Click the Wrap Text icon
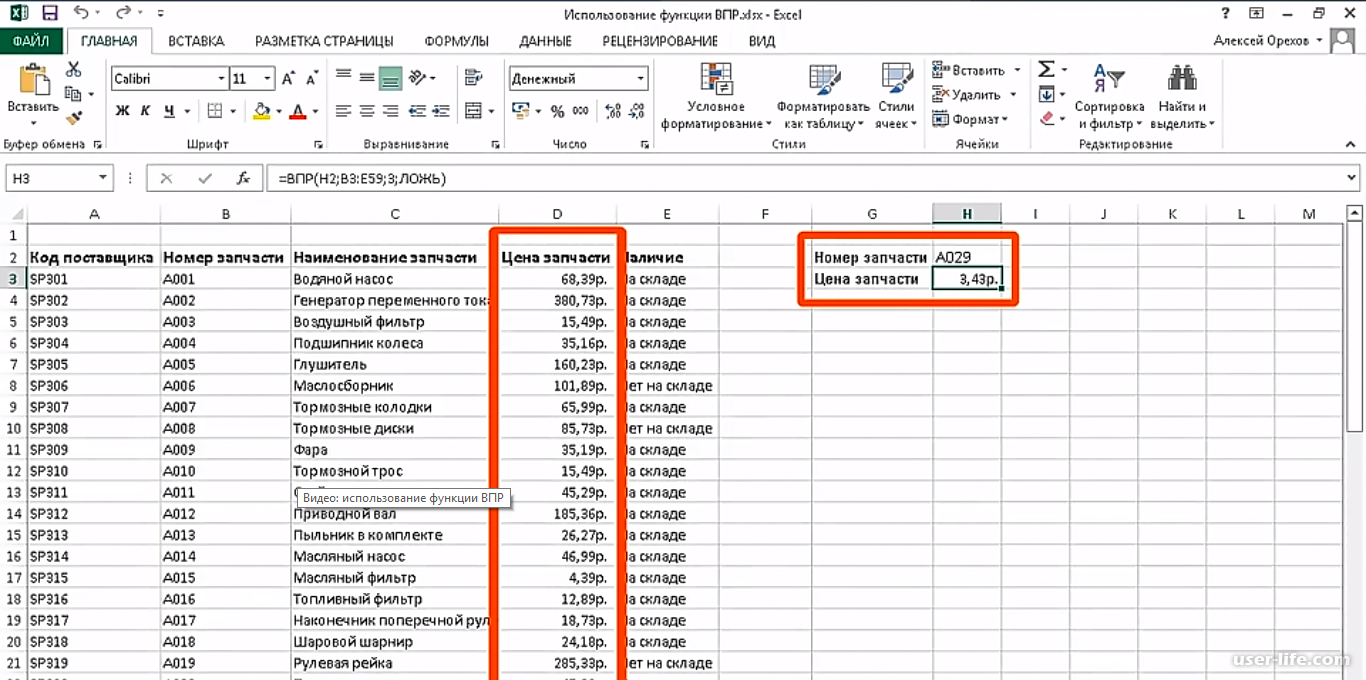The width and height of the screenshot is (1366, 680). click(474, 77)
